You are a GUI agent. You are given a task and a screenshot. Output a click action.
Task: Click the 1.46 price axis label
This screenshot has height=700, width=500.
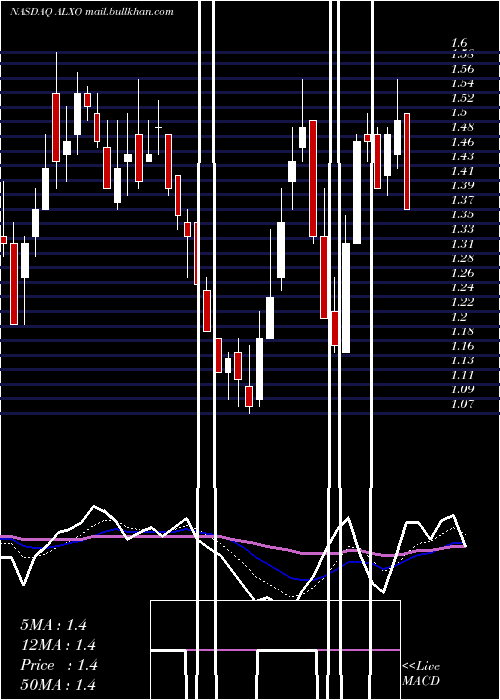[x=462, y=142]
